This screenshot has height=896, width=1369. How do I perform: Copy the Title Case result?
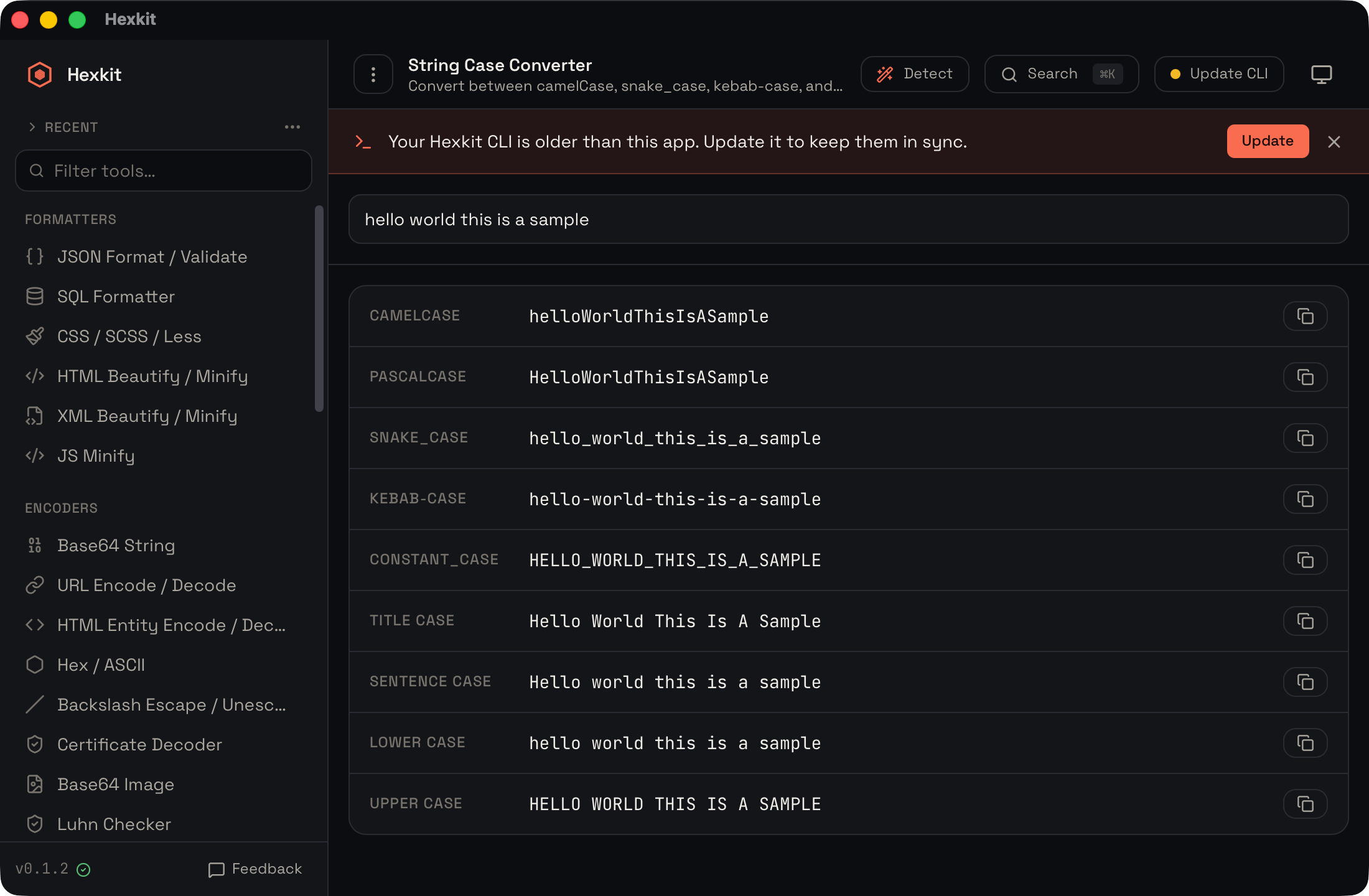(x=1305, y=621)
